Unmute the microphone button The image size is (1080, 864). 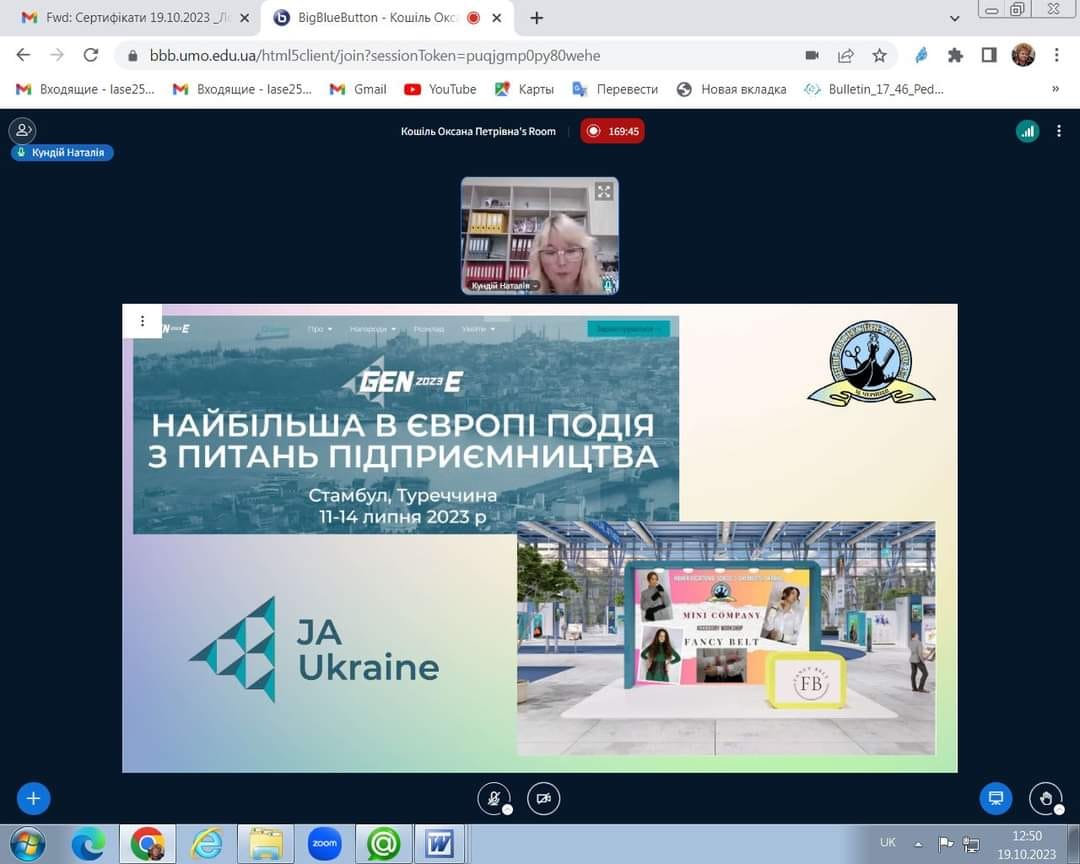tap(494, 799)
